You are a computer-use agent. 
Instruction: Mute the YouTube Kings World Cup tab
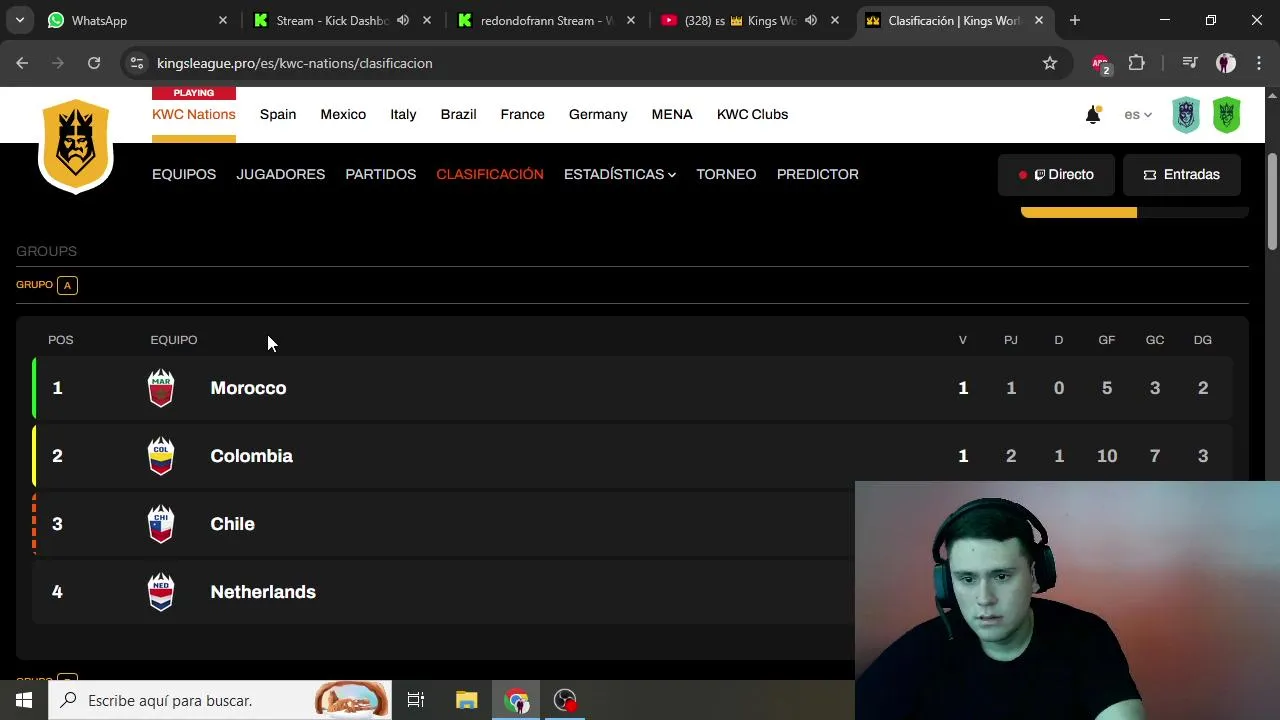pos(811,20)
